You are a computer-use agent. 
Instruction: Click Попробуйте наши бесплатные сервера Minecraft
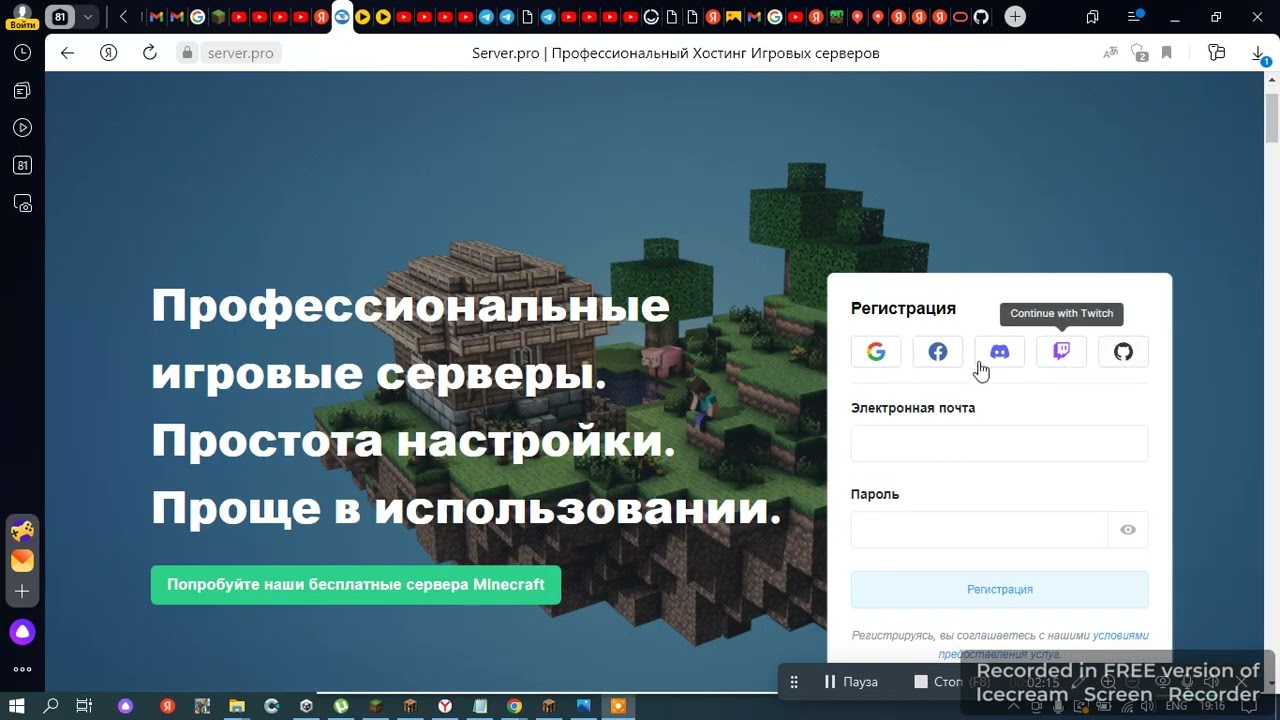click(x=356, y=585)
